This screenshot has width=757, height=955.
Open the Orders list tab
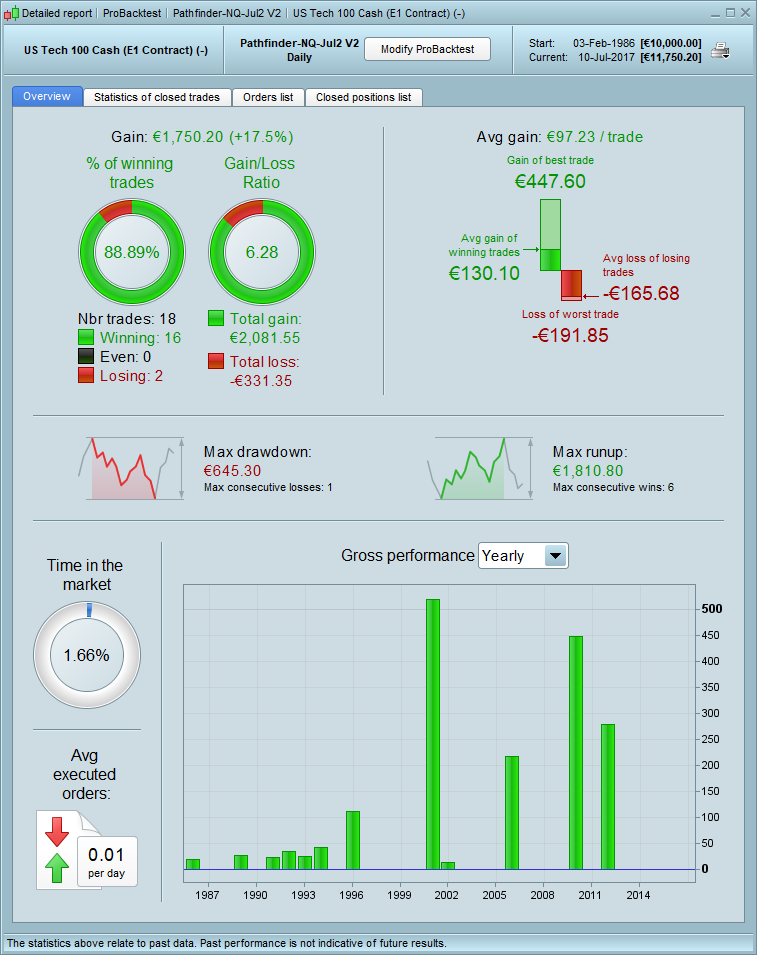[x=268, y=97]
